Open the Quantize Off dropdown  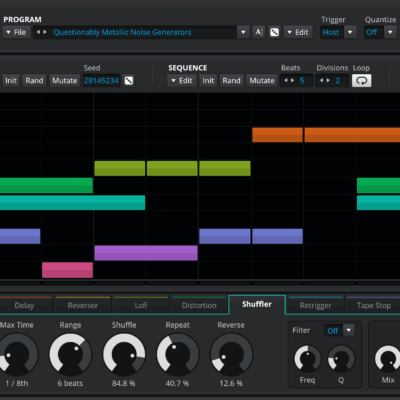tap(390, 32)
